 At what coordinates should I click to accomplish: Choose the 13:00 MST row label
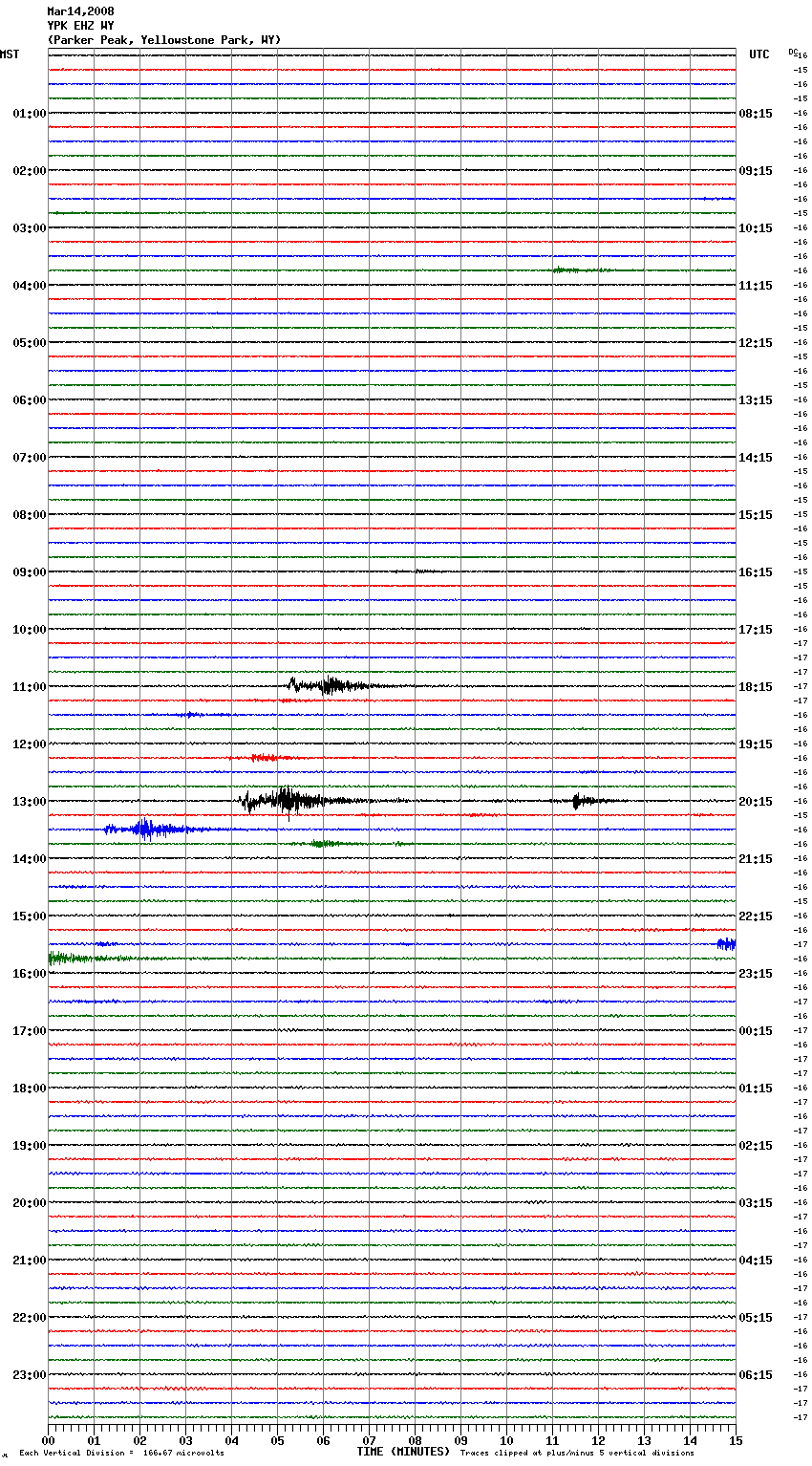29,802
